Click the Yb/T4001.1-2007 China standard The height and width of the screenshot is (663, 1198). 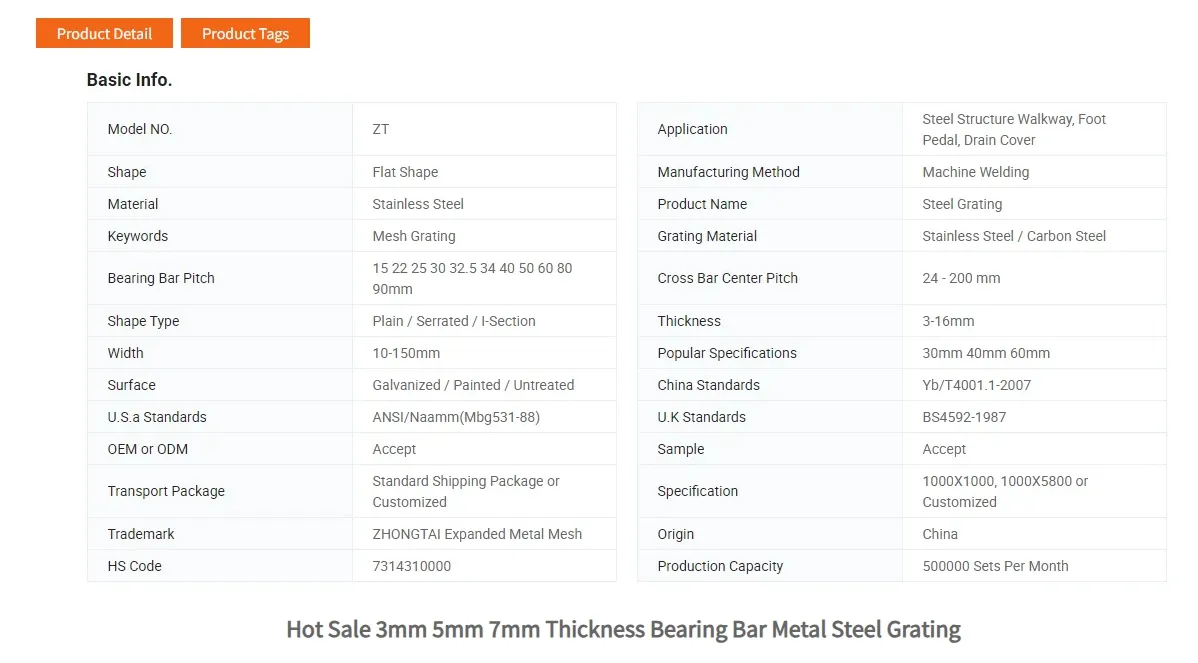click(x=976, y=385)
